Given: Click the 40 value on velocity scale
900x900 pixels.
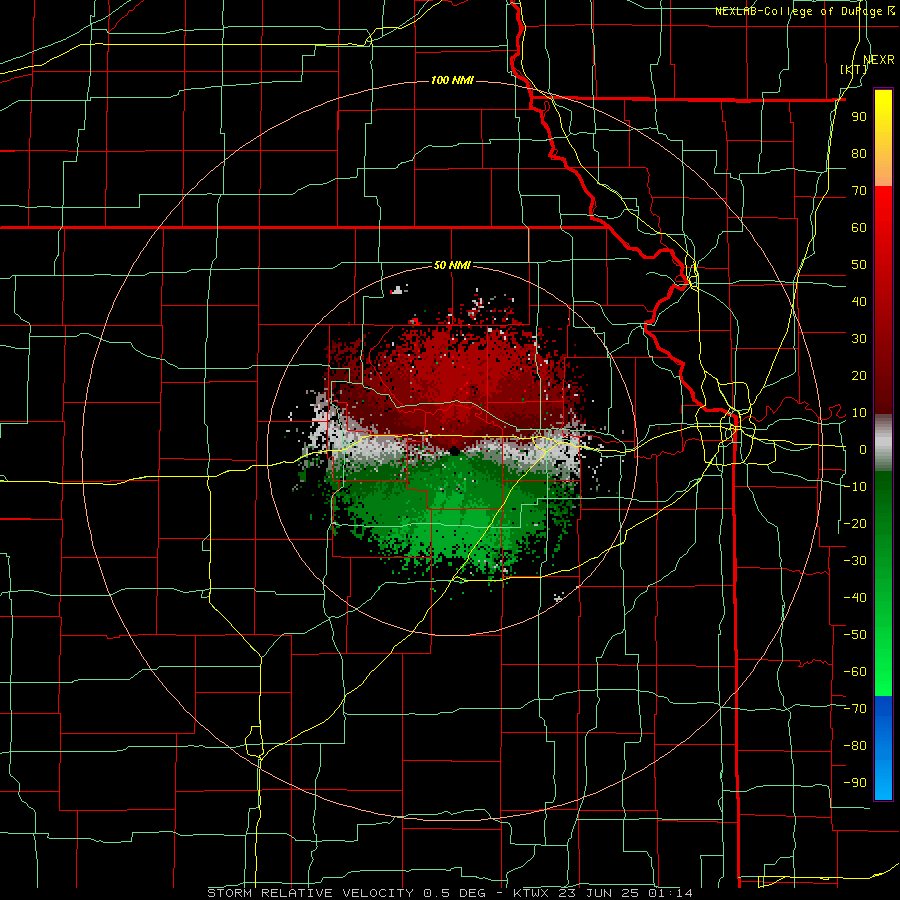Looking at the screenshot, I should tap(859, 301).
